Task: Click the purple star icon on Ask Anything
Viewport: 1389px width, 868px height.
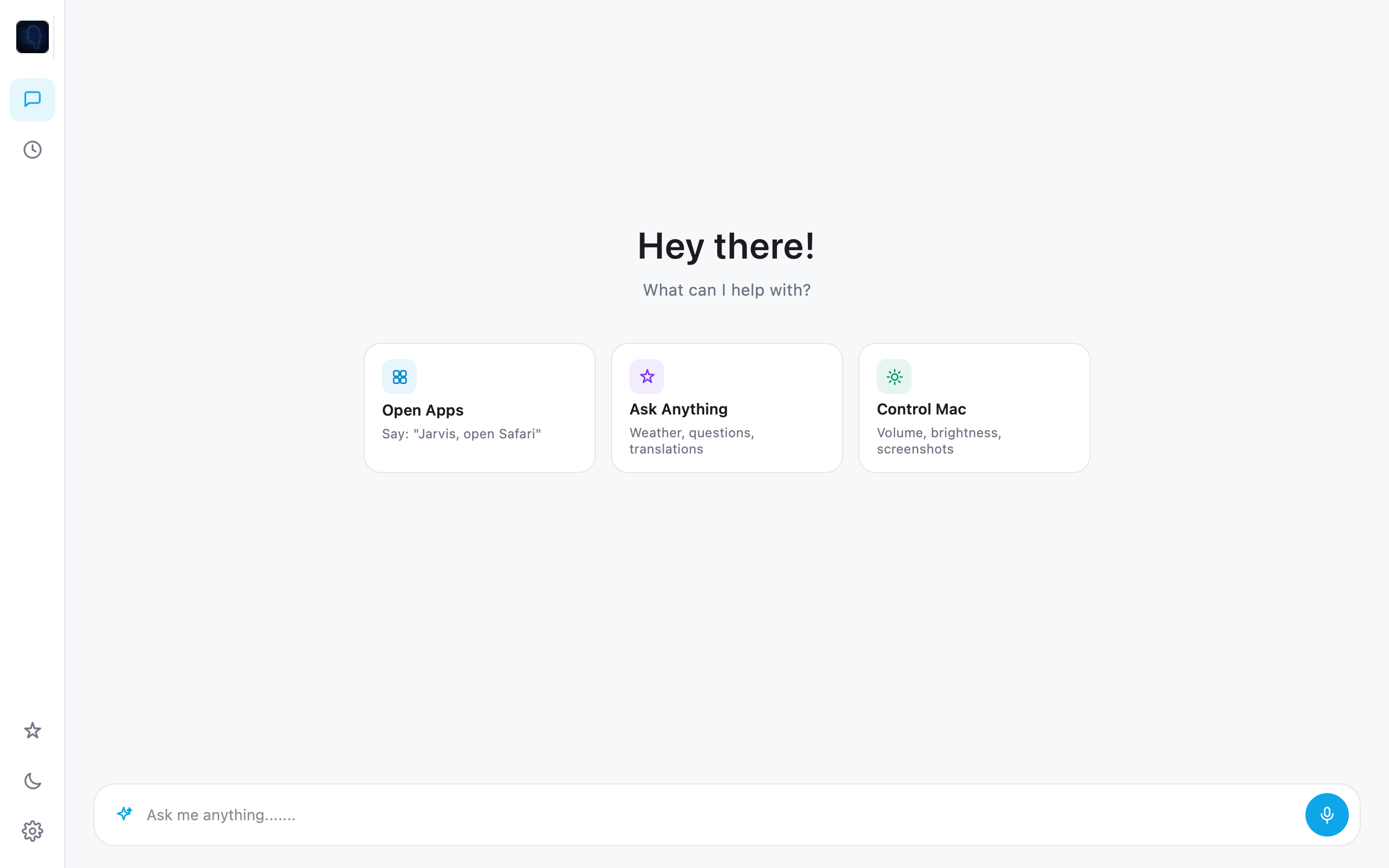Action: 647,376
